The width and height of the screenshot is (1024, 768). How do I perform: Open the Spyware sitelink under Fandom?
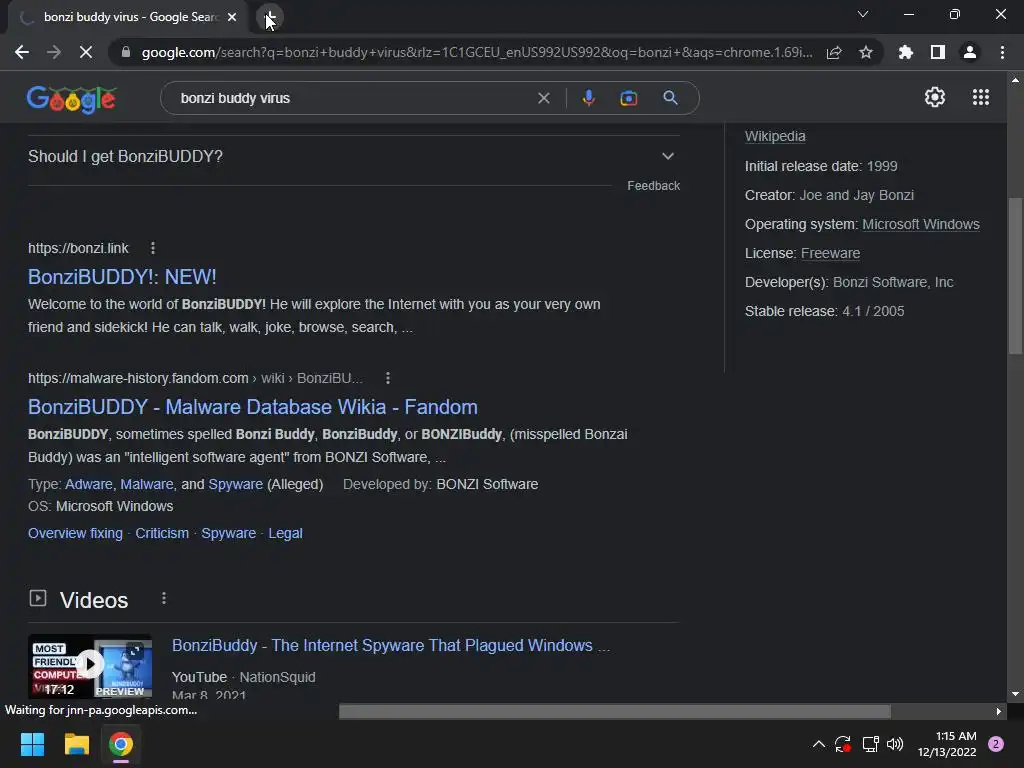tap(229, 533)
